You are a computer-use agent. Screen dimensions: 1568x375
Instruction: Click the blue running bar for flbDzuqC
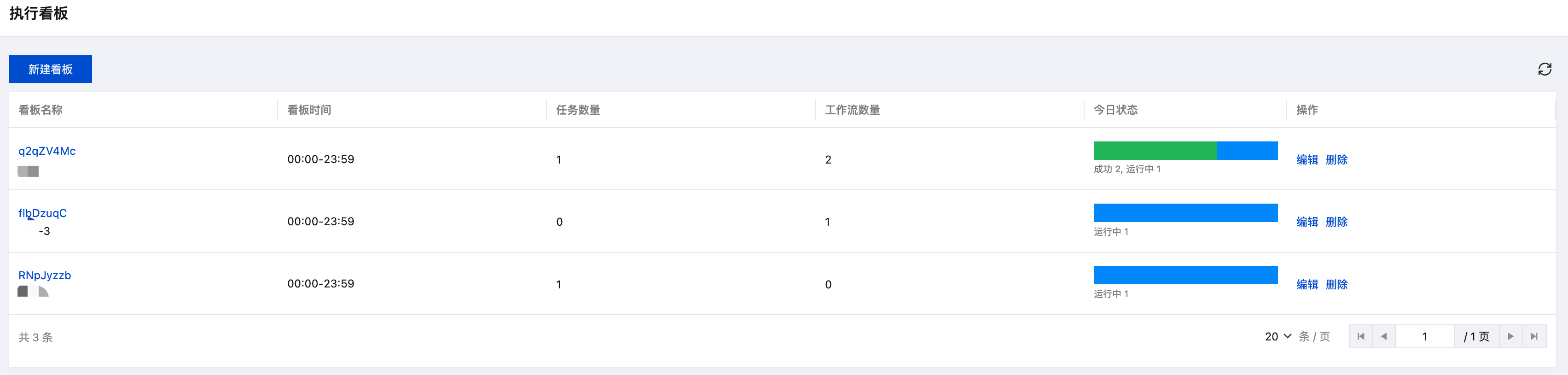pyautogui.click(x=1185, y=212)
